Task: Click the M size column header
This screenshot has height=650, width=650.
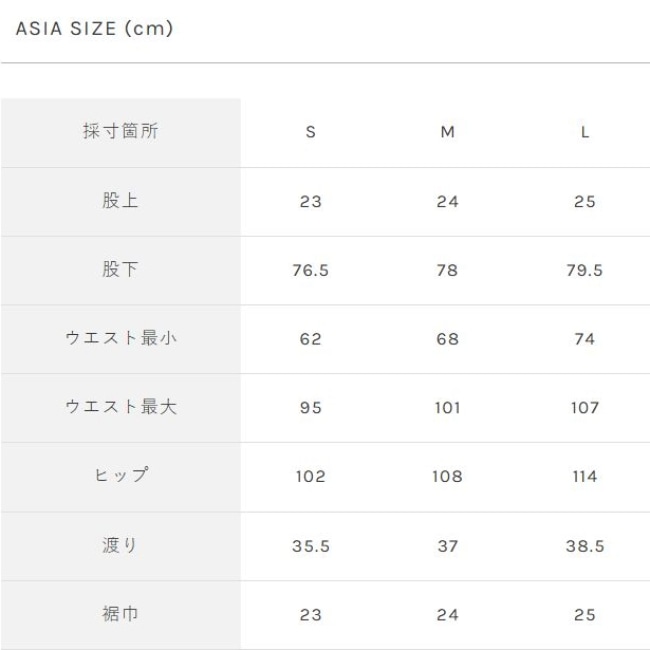Action: coord(448,132)
